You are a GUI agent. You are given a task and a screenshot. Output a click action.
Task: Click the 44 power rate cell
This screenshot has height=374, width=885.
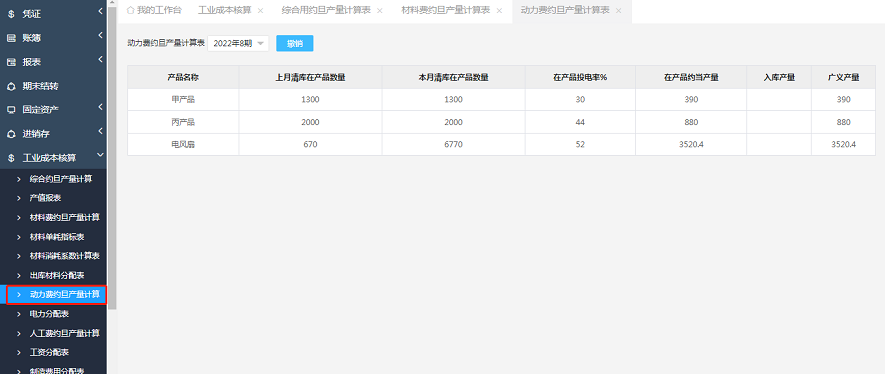pos(580,122)
